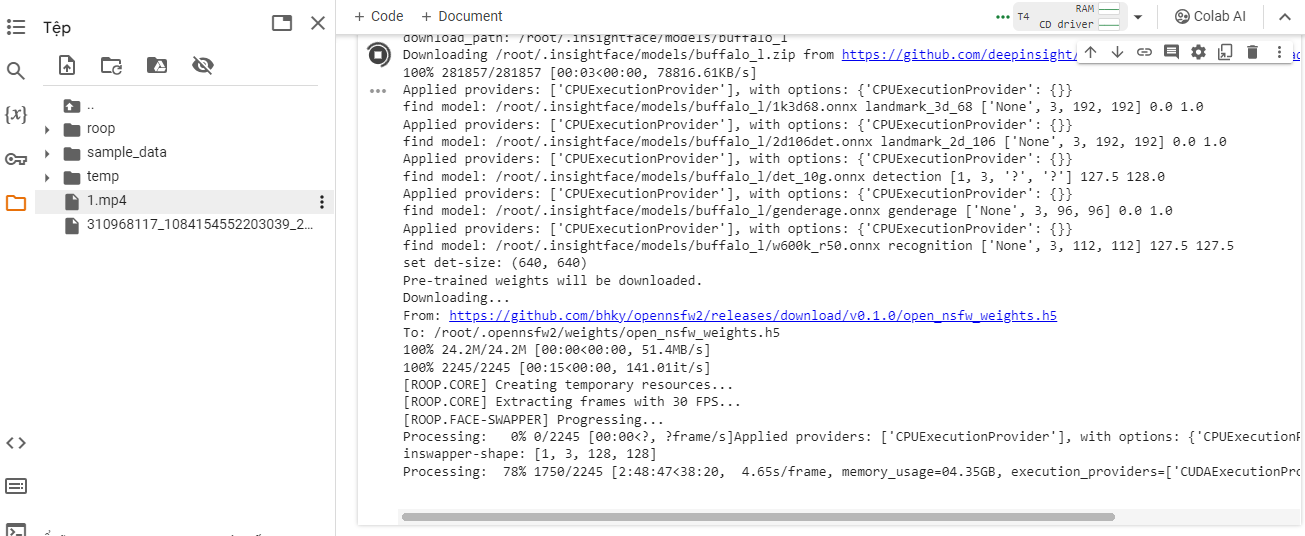Image resolution: width=1305 pixels, height=536 pixels.
Task: Stop the running cell execution
Action: point(378,54)
